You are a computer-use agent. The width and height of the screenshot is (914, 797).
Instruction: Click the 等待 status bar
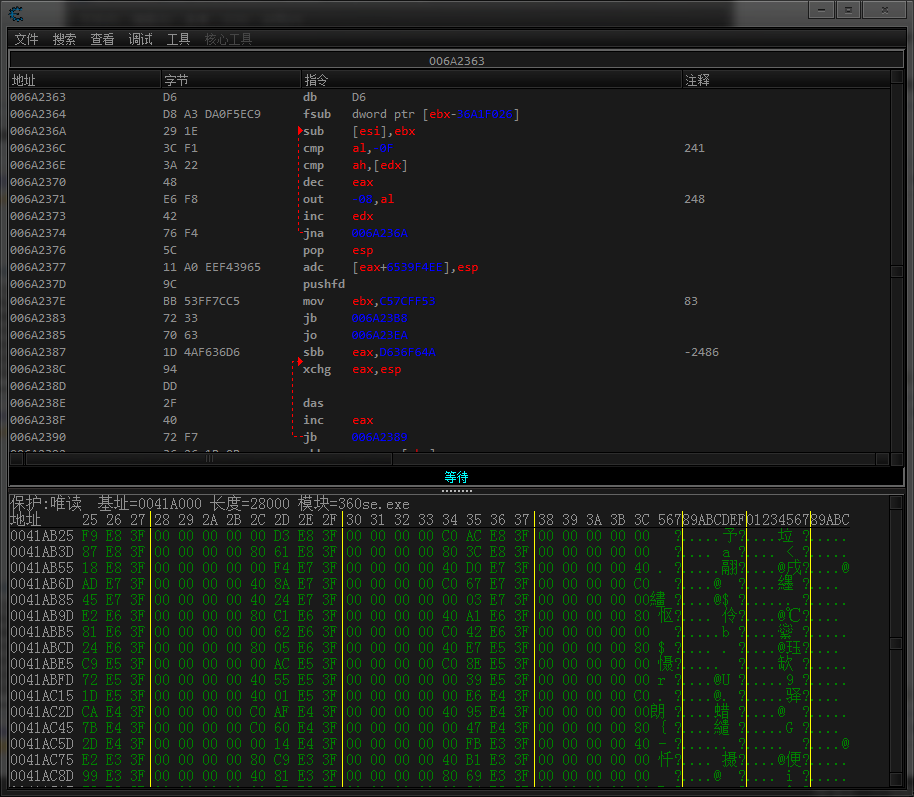[456, 477]
